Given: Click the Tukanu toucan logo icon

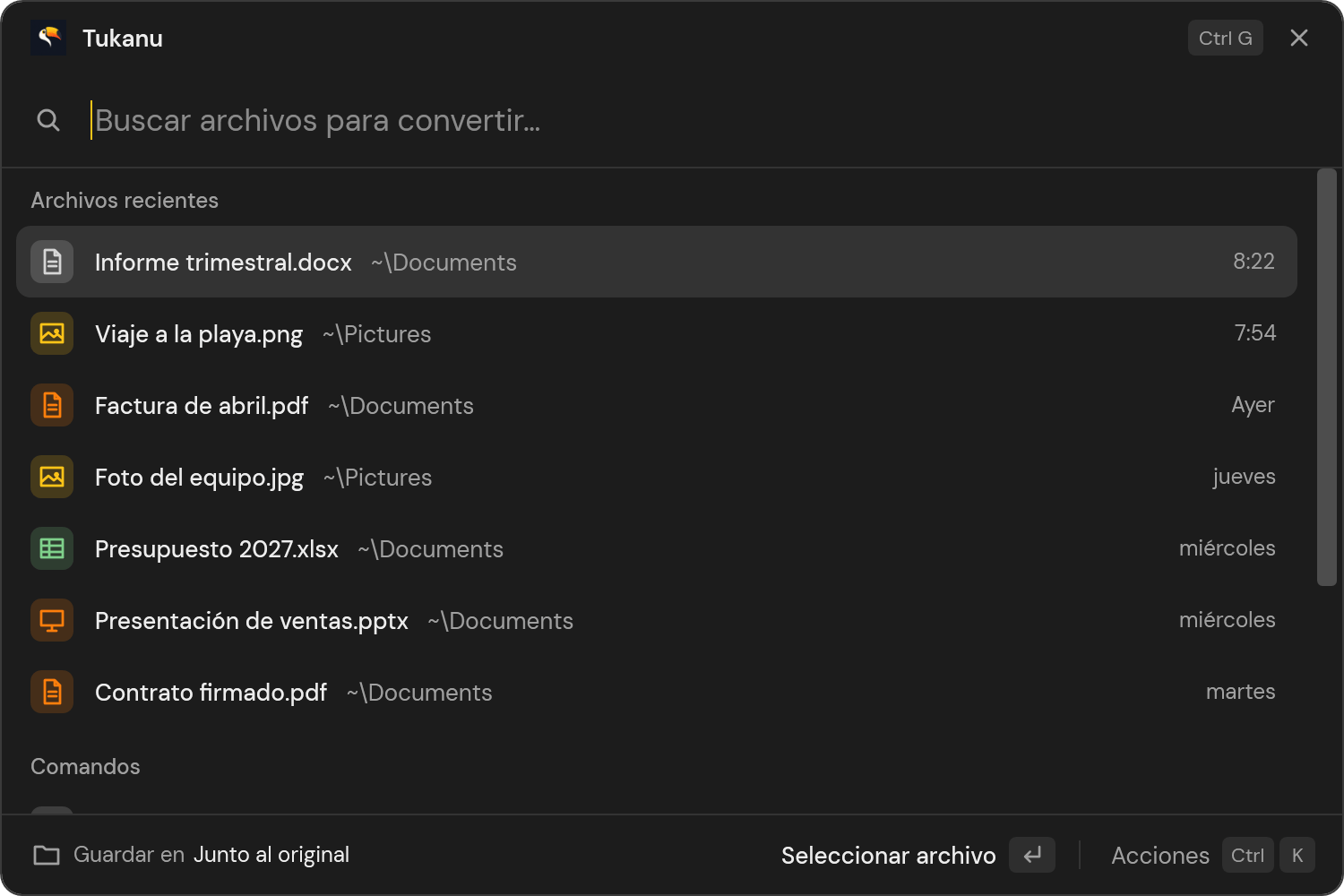Looking at the screenshot, I should pyautogui.click(x=48, y=38).
